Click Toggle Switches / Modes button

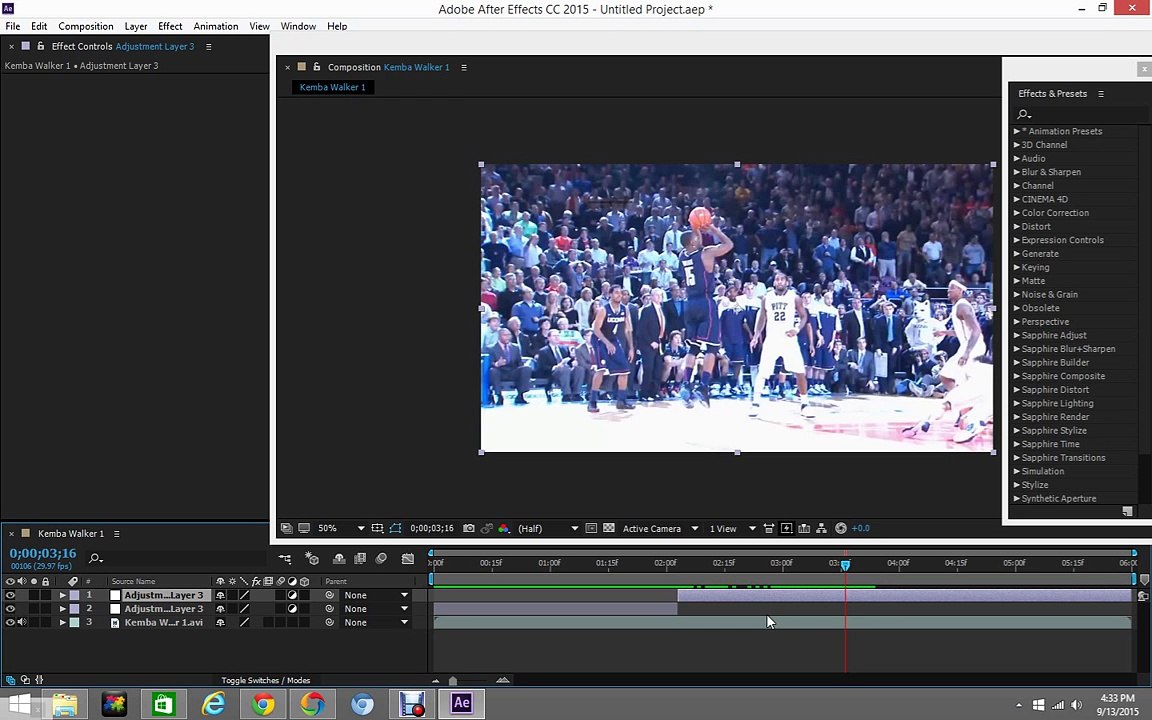pyautogui.click(x=266, y=680)
